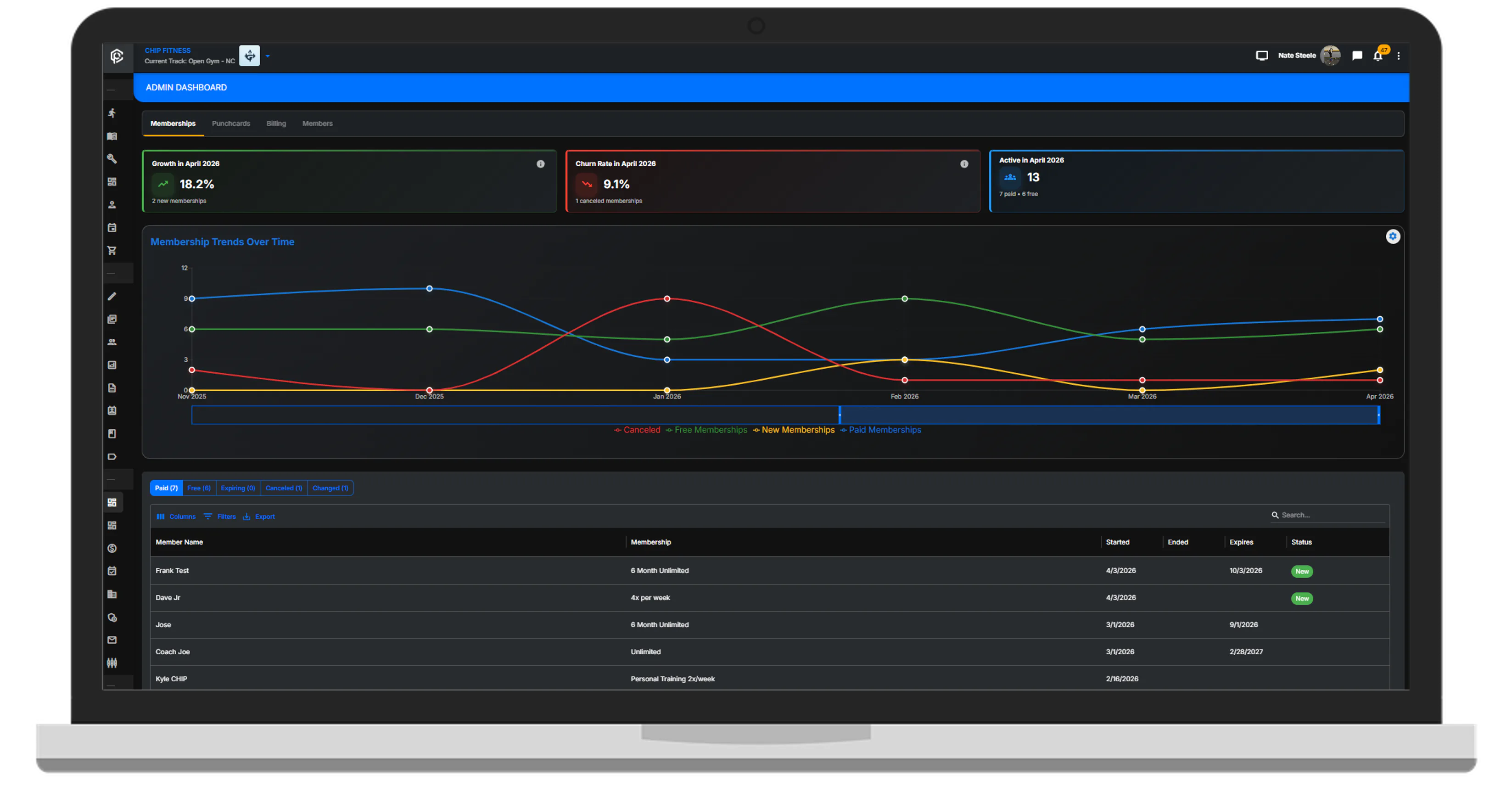Expand the track selector dropdown arrow
The height and width of the screenshot is (803, 1512).
tap(267, 56)
